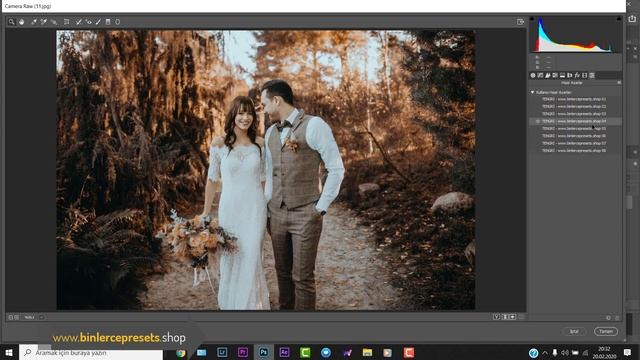Select the Red Eye Removal tool
The image size is (640, 360).
[x=89, y=22]
